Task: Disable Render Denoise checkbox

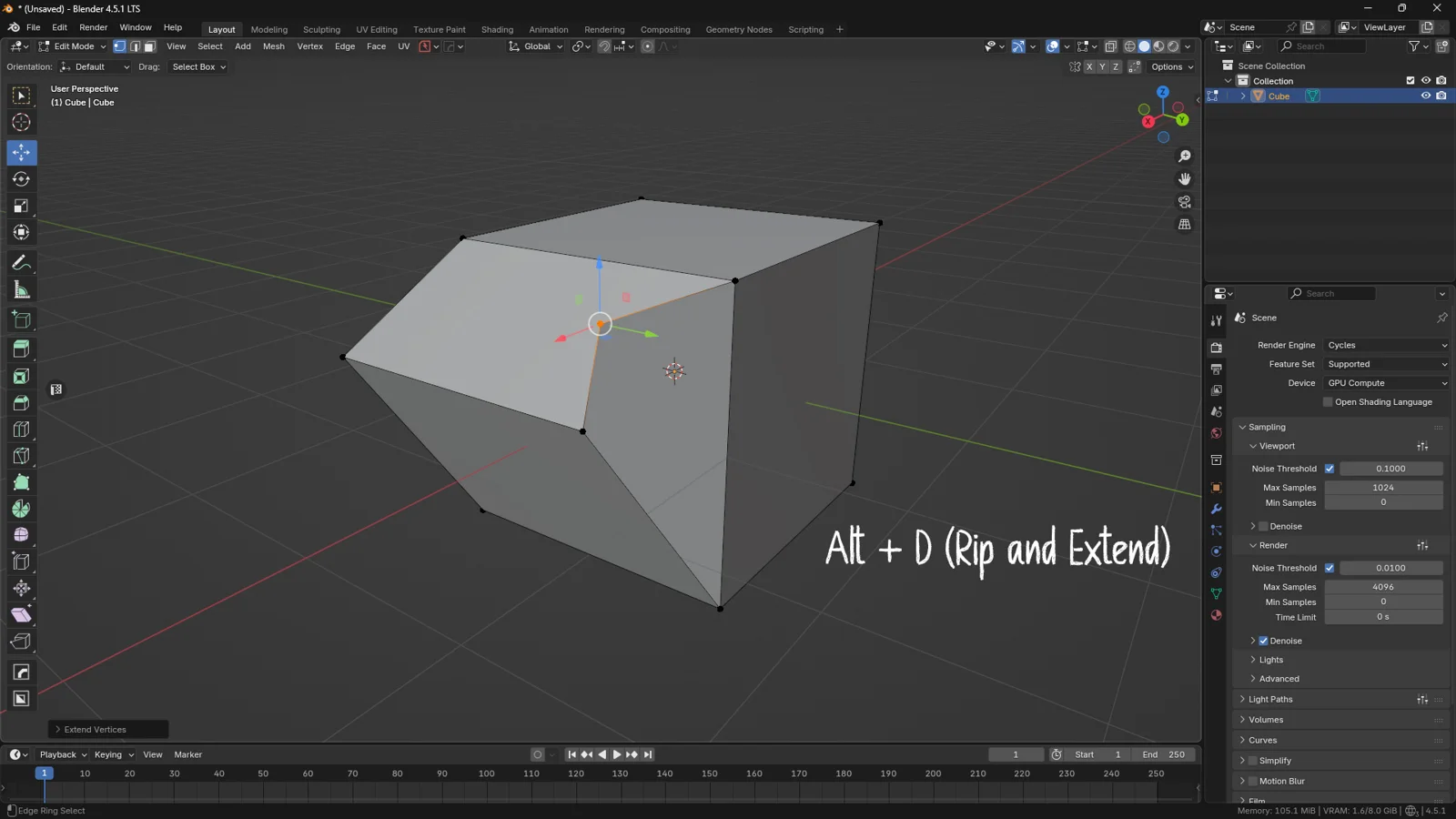Action: coord(1263,641)
